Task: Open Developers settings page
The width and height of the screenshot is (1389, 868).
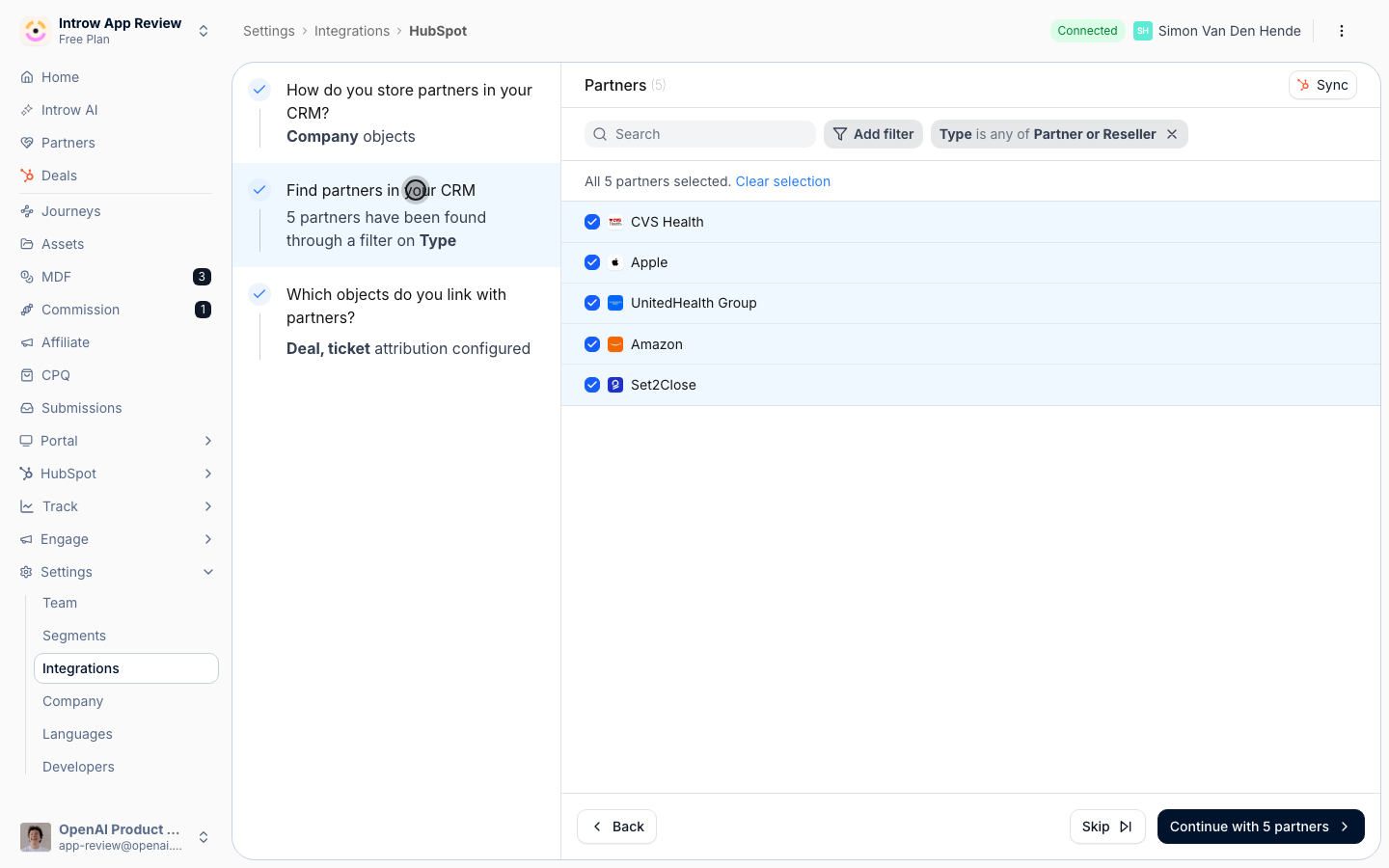Action: [126, 767]
